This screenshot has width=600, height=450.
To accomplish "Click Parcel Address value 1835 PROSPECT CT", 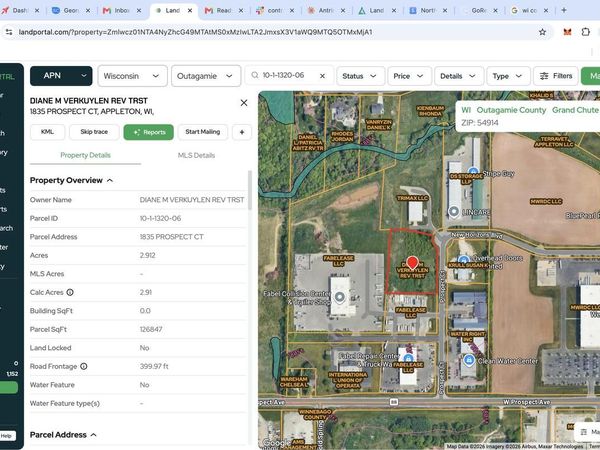I will pyautogui.click(x=171, y=237).
